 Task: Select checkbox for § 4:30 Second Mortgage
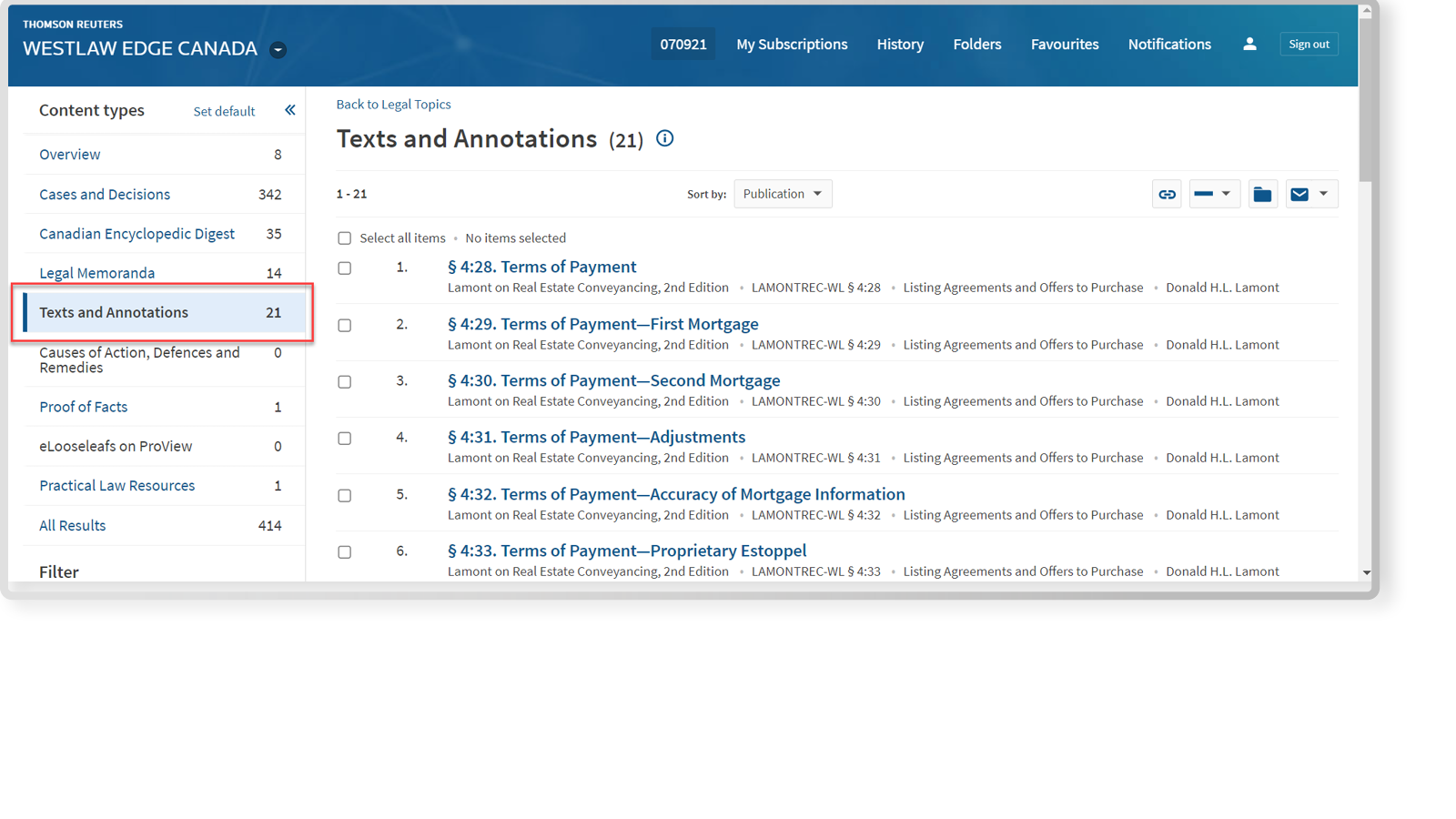[x=344, y=382]
